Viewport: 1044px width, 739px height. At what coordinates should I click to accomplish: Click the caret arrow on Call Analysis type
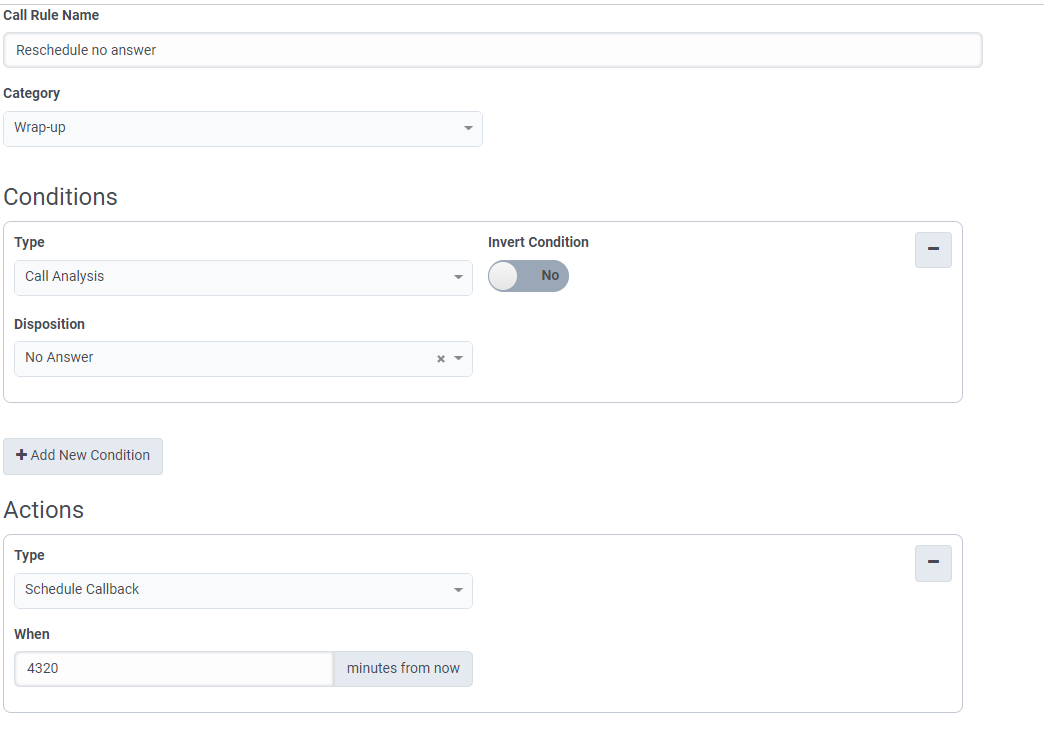[x=458, y=278]
